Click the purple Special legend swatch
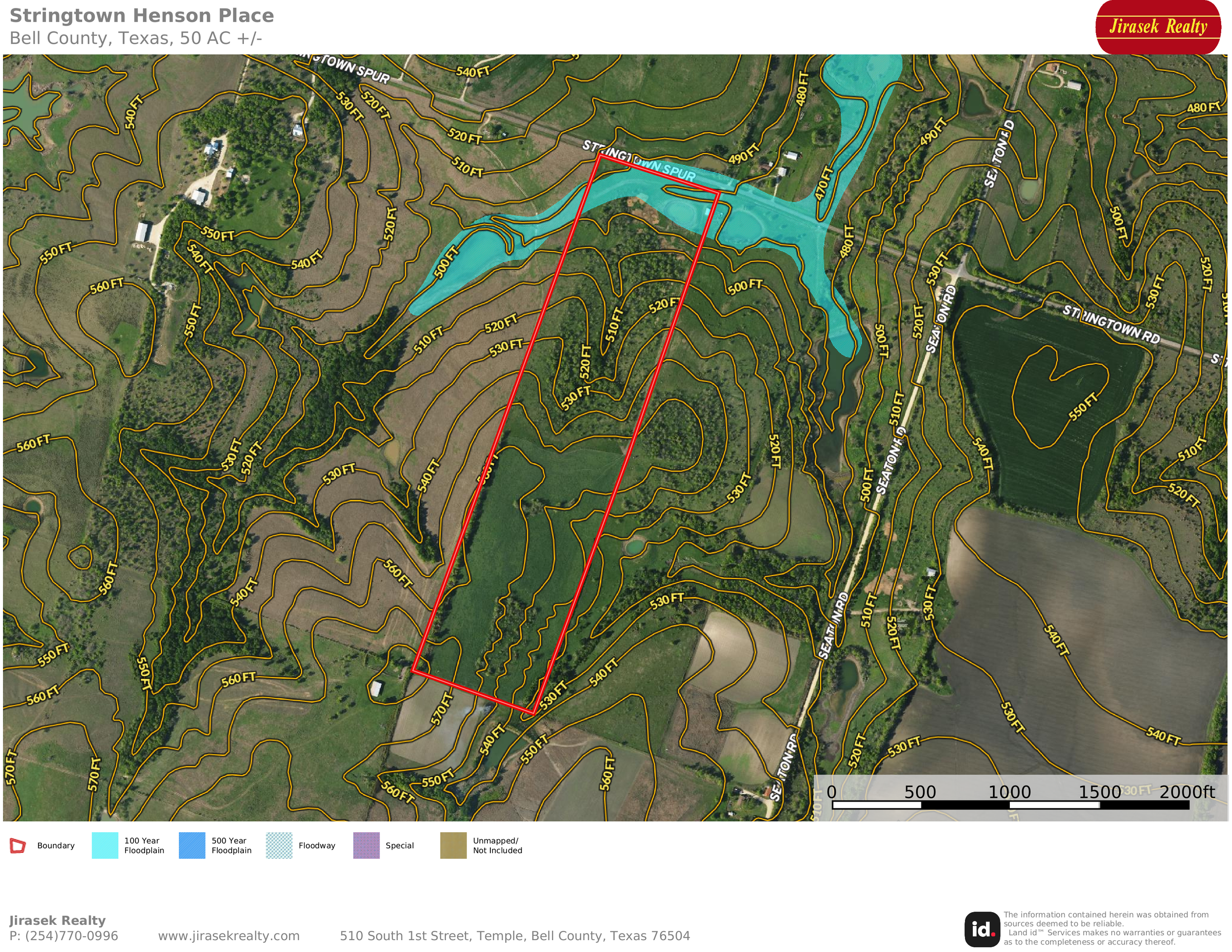The width and height of the screenshot is (1232, 952). click(x=366, y=846)
